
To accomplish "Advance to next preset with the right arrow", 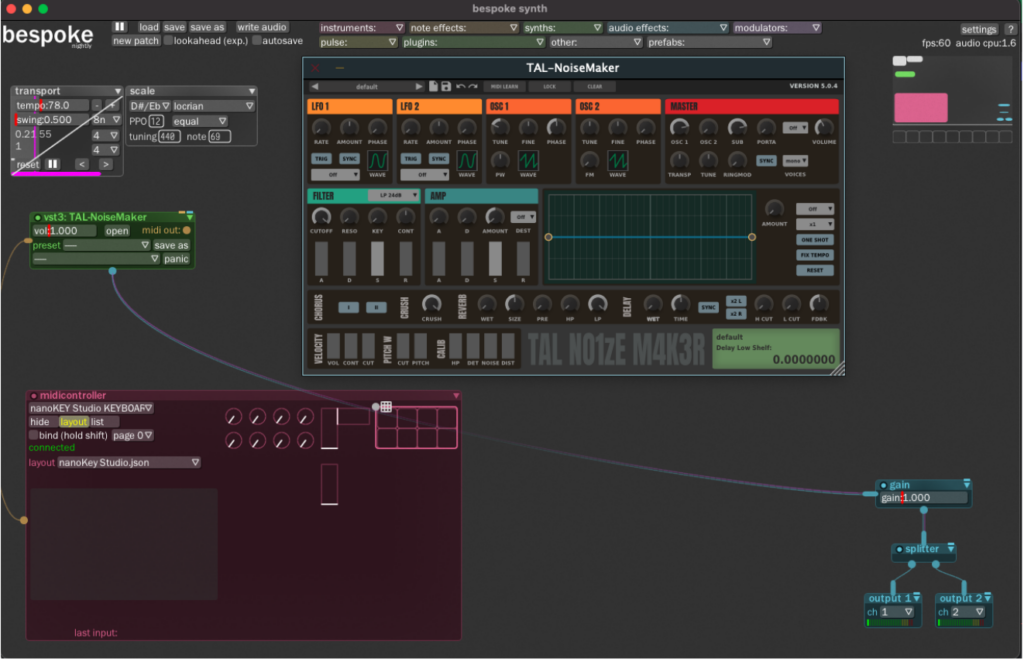I will point(419,86).
